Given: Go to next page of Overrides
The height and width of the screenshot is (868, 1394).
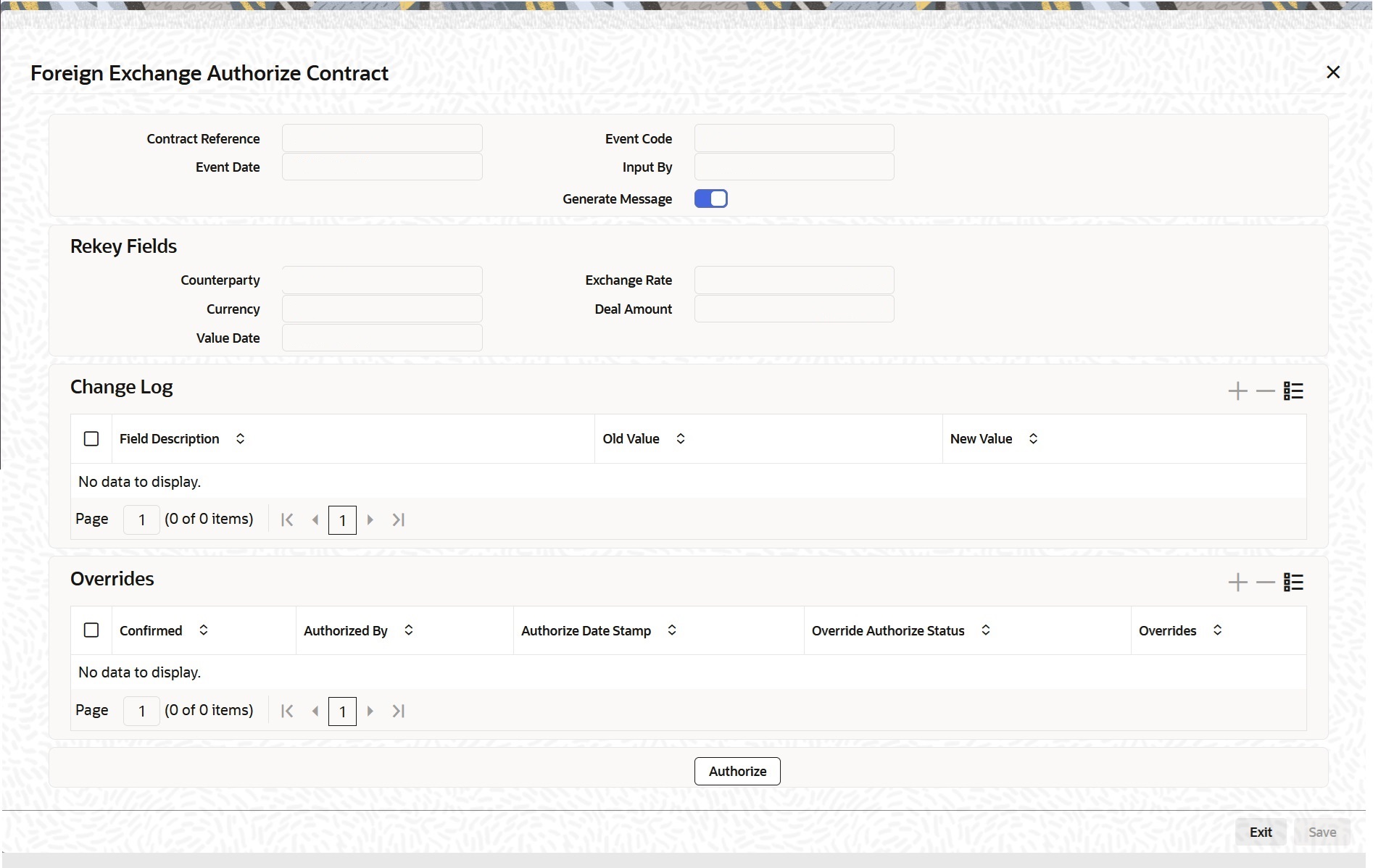Looking at the screenshot, I should coord(370,711).
